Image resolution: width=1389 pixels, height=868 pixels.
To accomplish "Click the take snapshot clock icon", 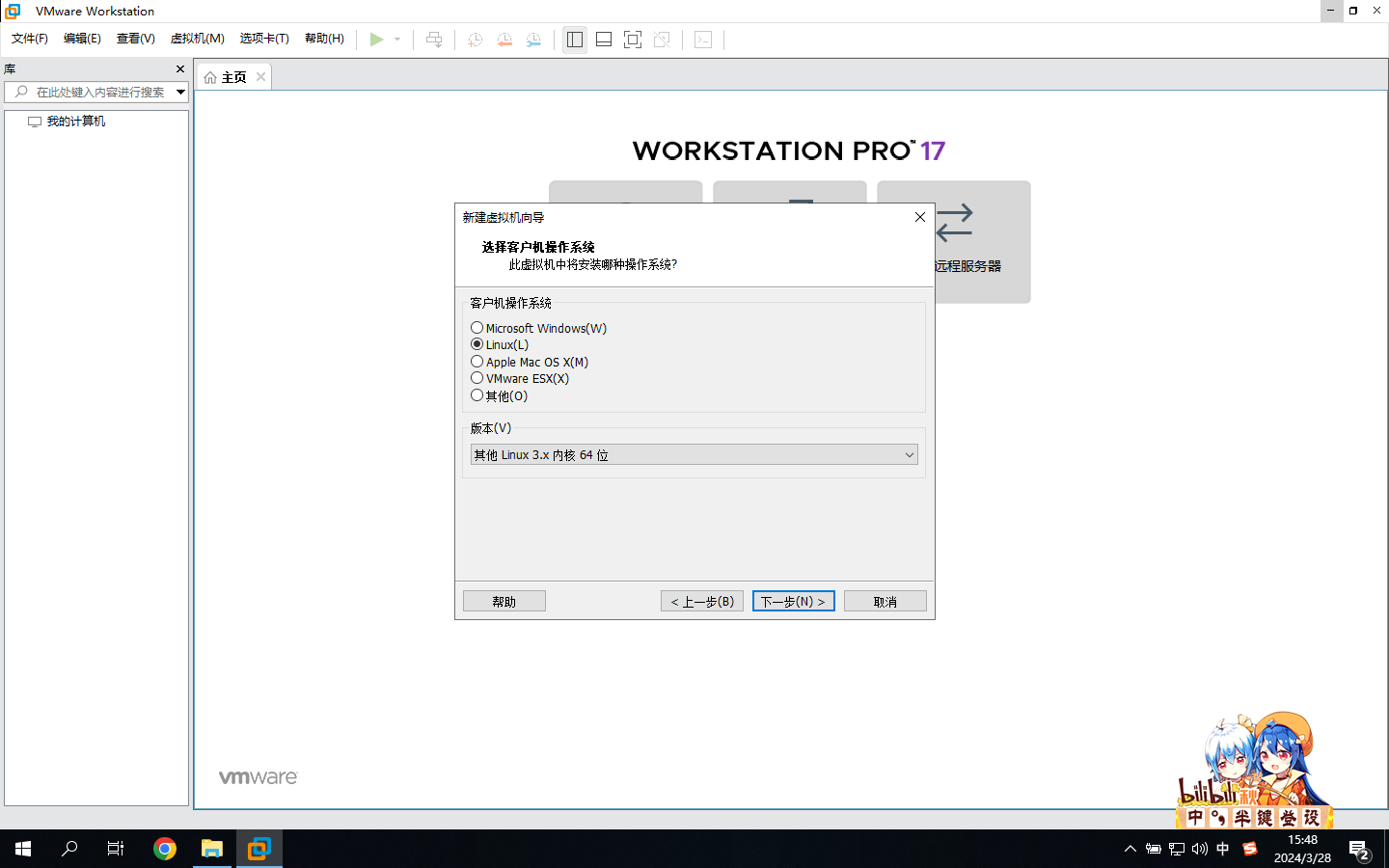I will pos(475,40).
